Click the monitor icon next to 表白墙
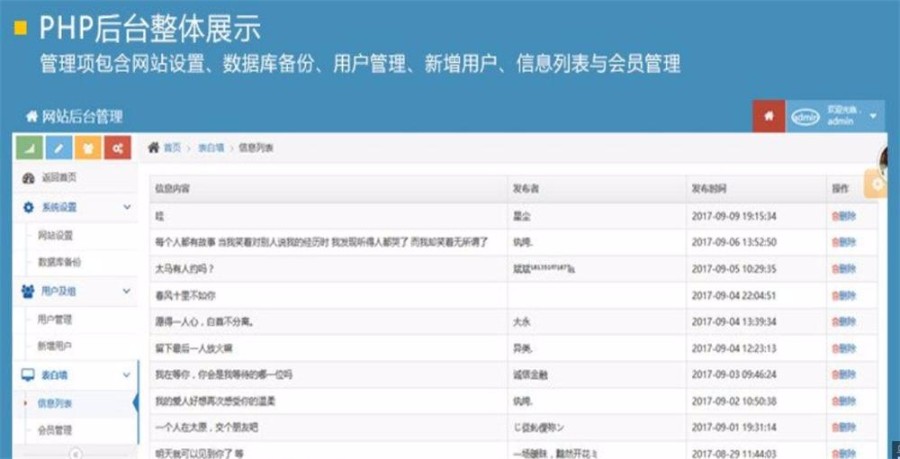 28,376
